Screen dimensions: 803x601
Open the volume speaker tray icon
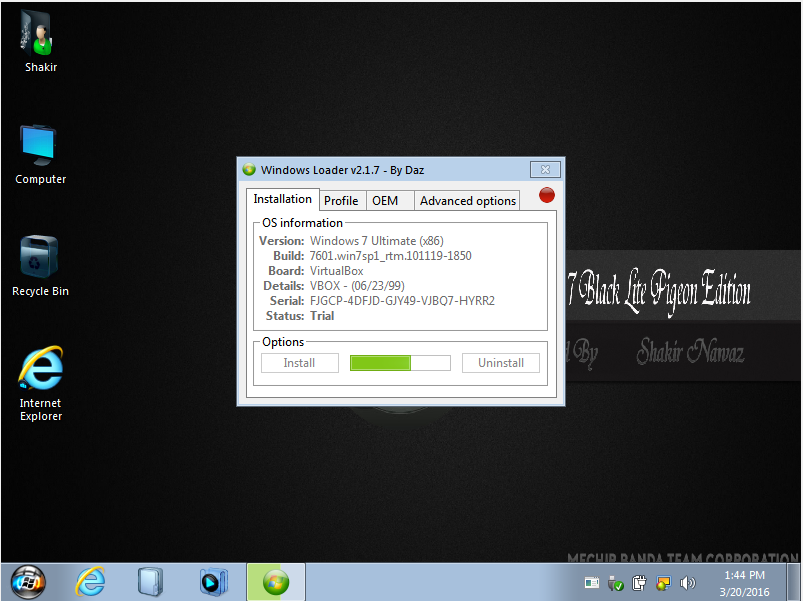(x=688, y=583)
